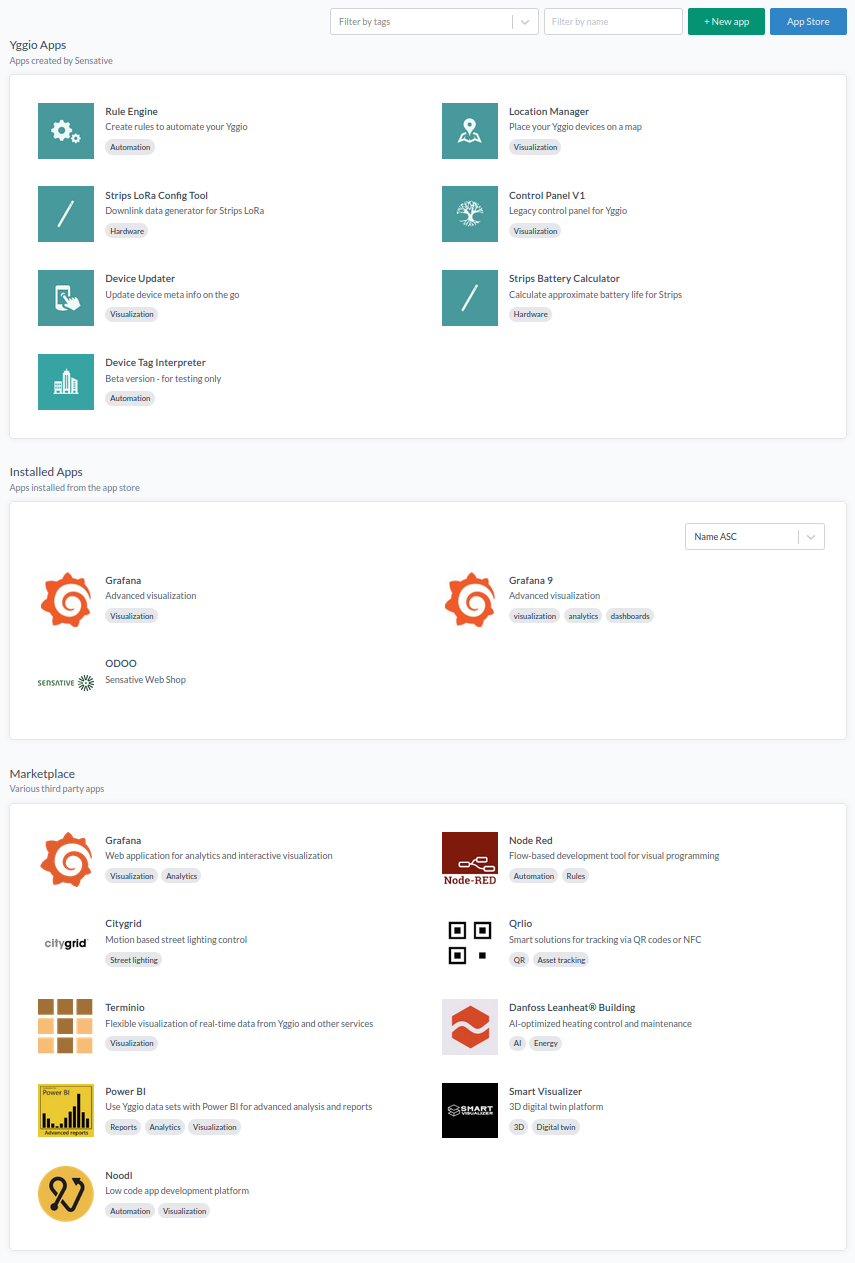This screenshot has width=855, height=1263.
Task: Click the Rules tag under Node Red
Action: tap(576, 876)
